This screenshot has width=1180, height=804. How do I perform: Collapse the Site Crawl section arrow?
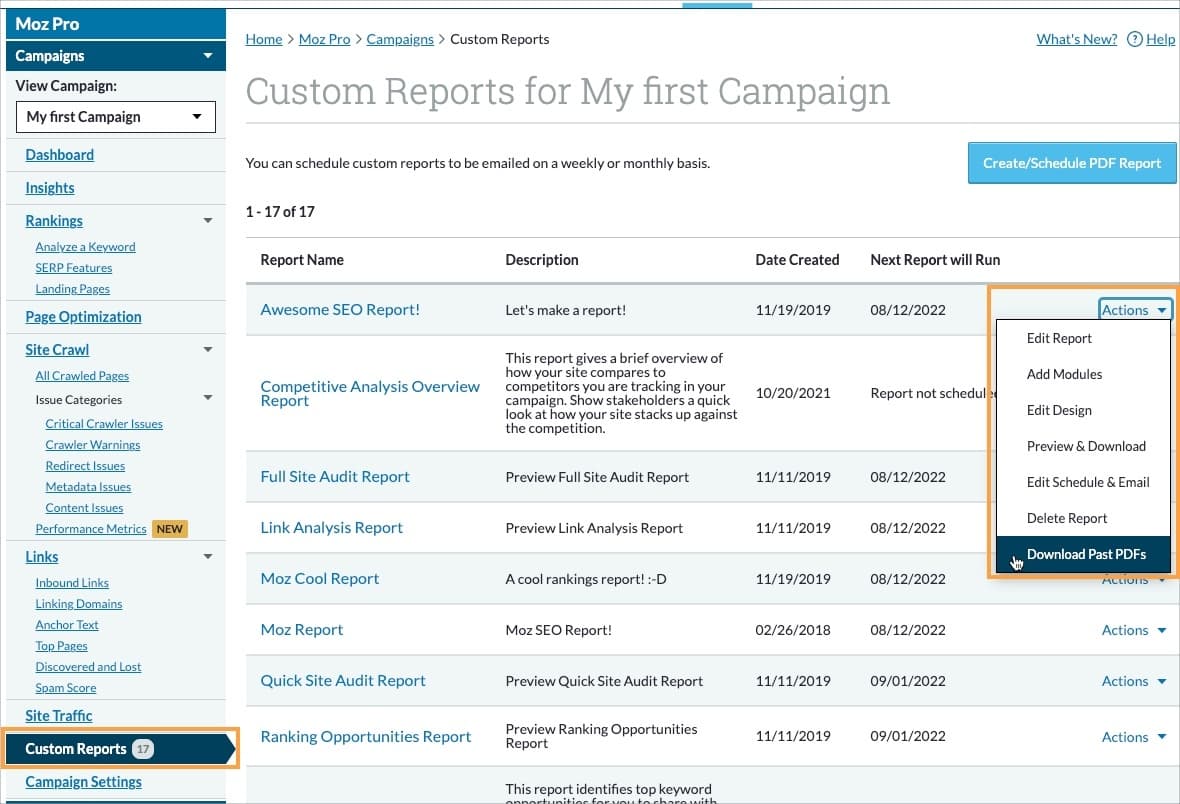(x=208, y=350)
